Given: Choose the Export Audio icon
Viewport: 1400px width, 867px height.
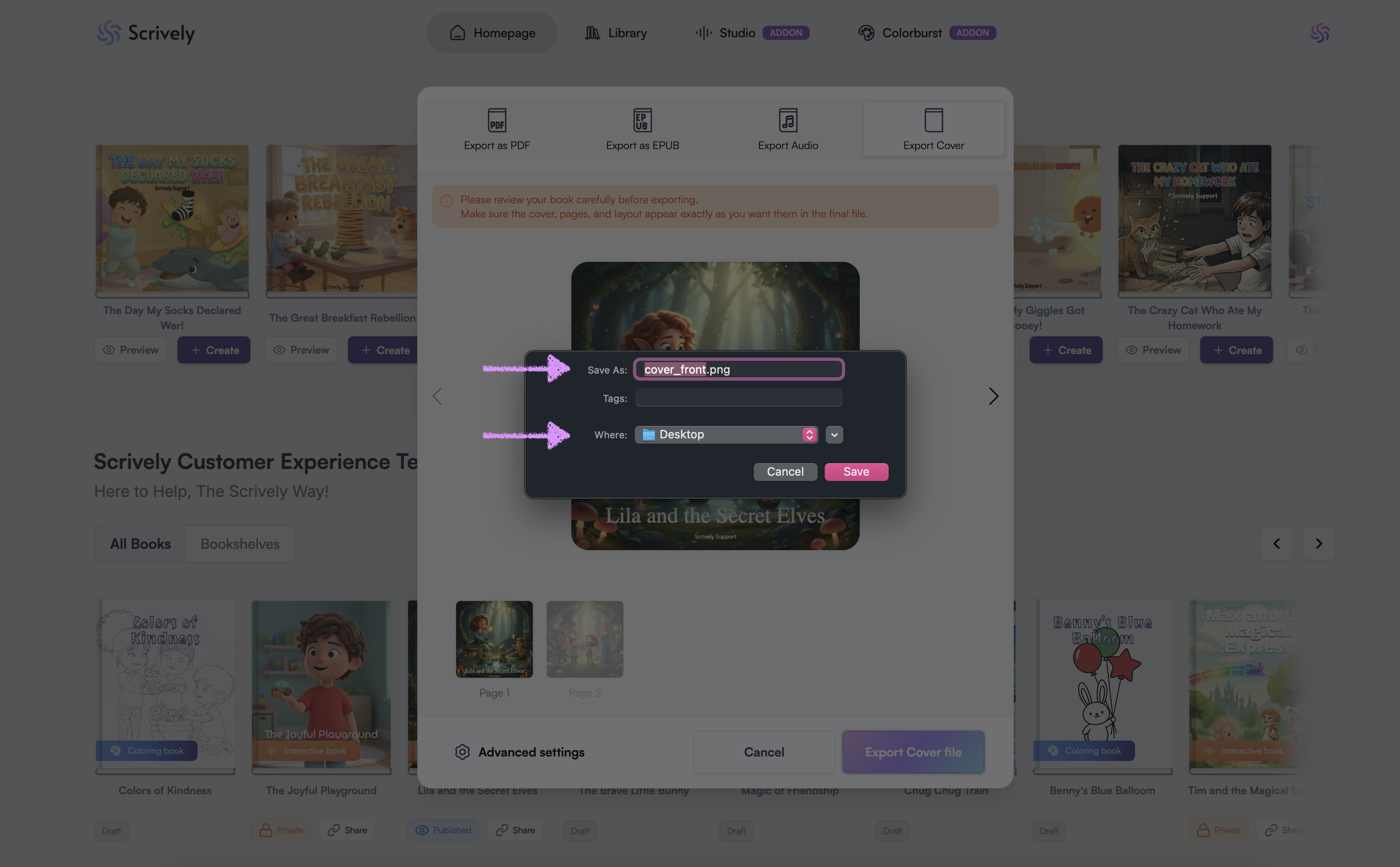Looking at the screenshot, I should [788, 120].
